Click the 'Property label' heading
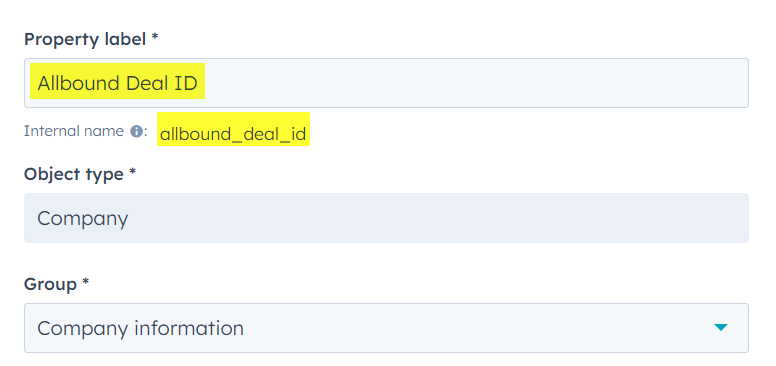 click(85, 40)
